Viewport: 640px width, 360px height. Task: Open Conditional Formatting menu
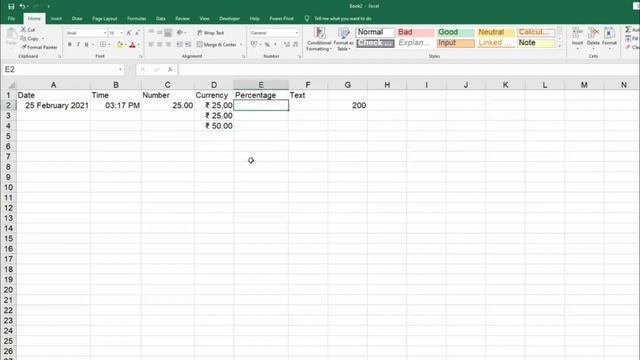319,39
